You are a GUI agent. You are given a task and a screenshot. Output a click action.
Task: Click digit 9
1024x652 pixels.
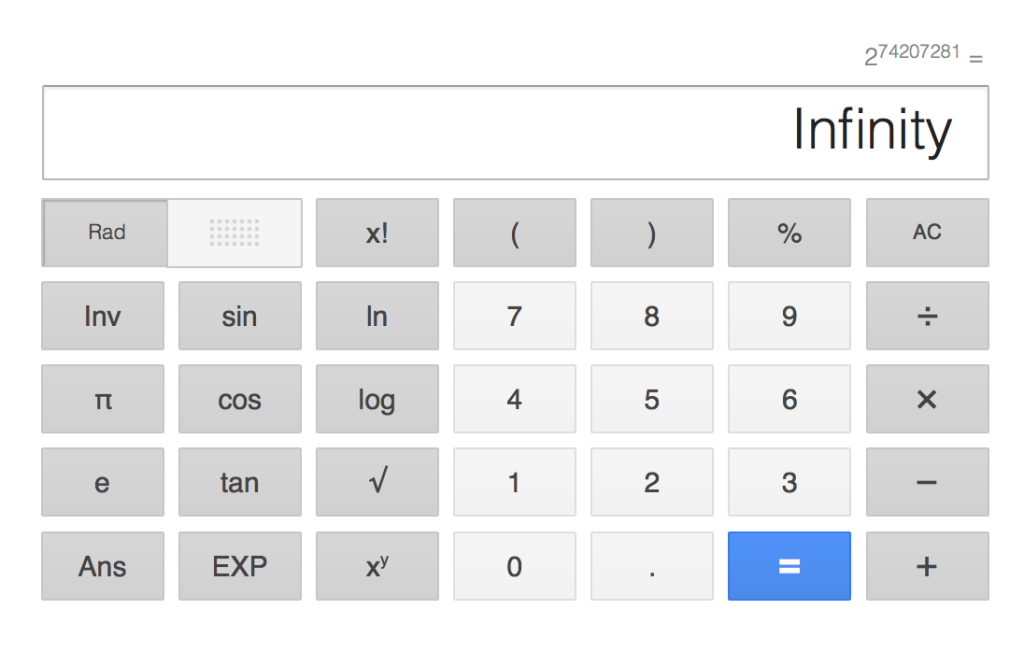789,316
